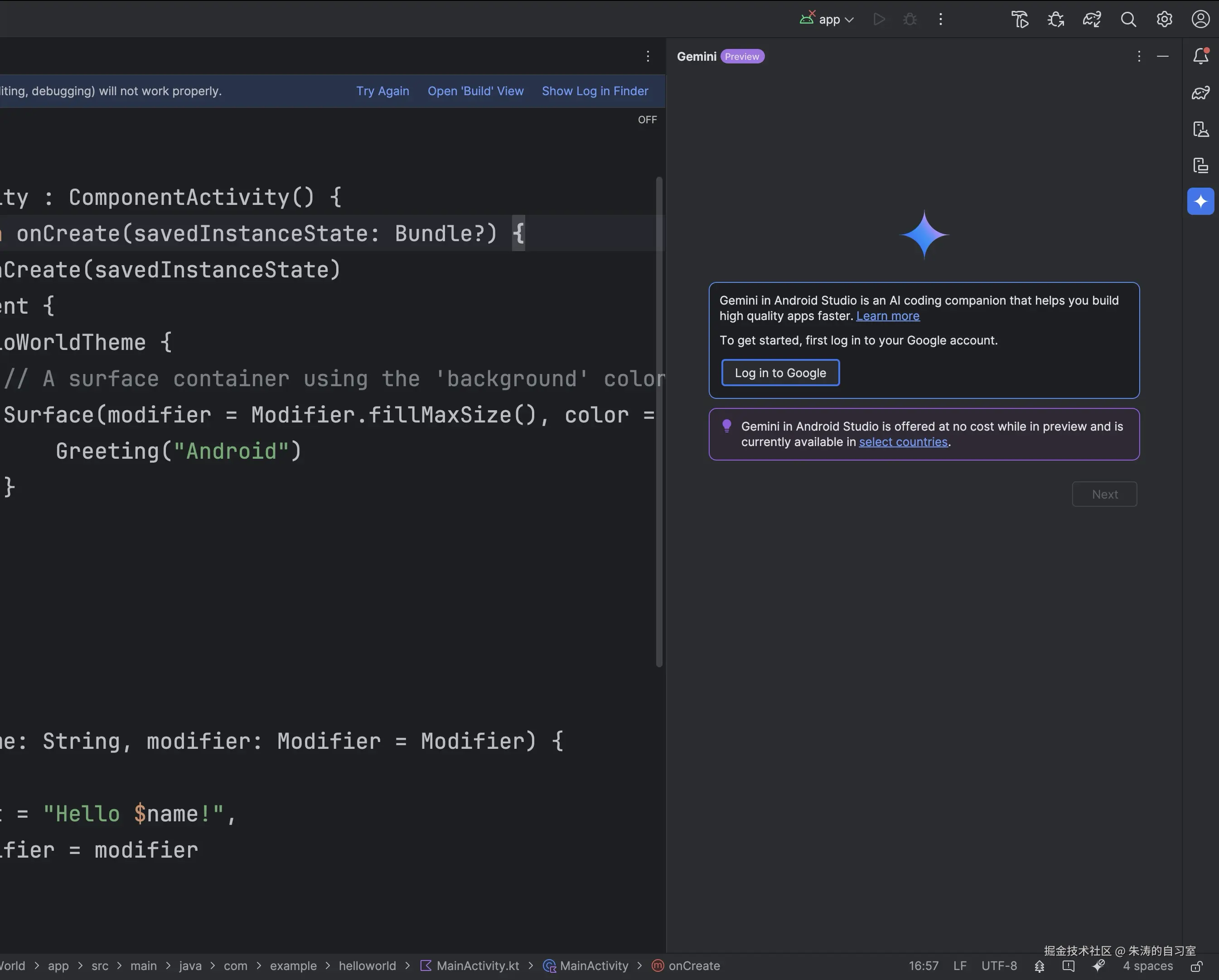This screenshot has width=1219, height=980.
Task: Click Log in to Google button
Action: (780, 373)
